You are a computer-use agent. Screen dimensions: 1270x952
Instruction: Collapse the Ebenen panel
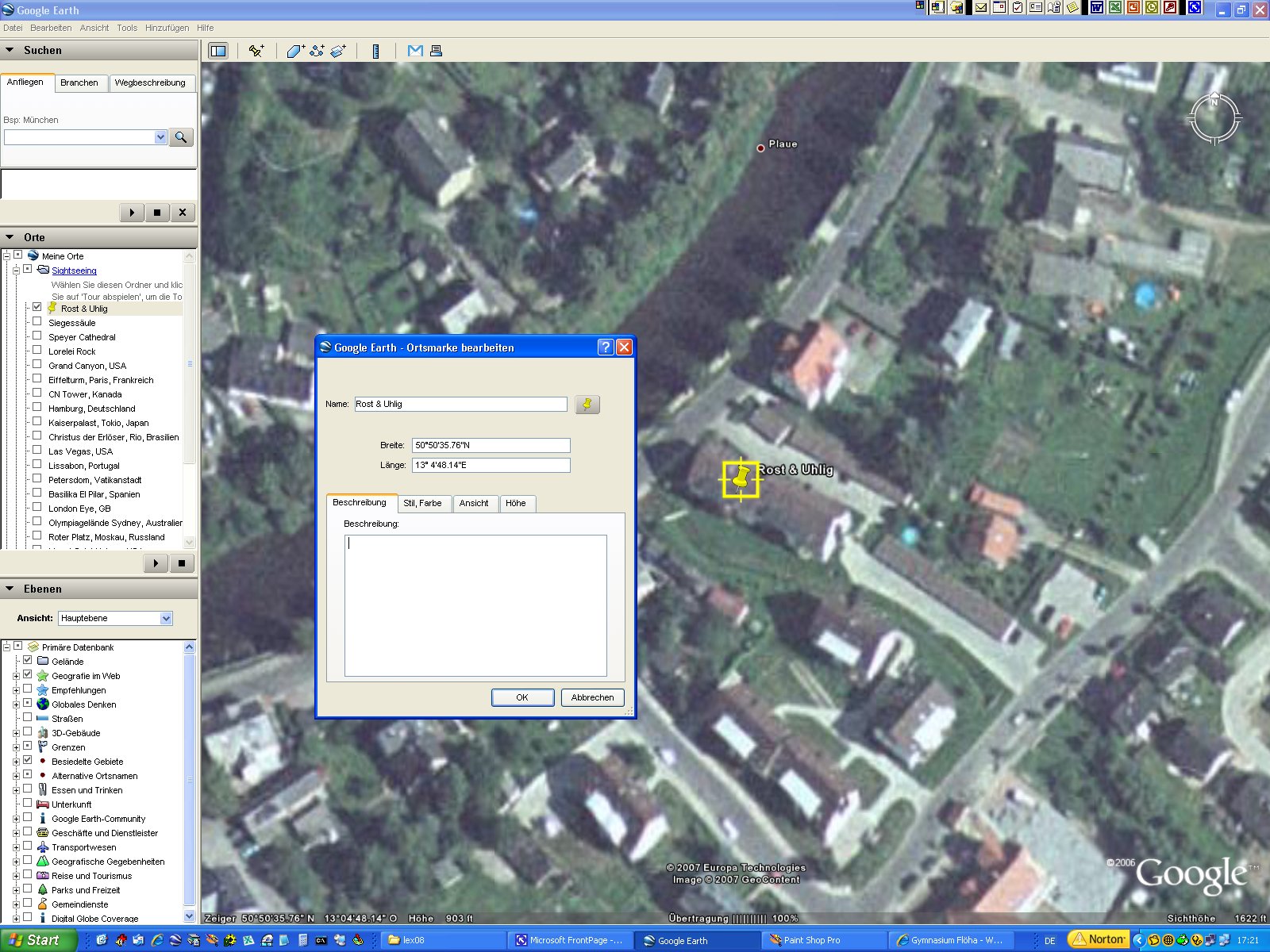pyautogui.click(x=10, y=589)
